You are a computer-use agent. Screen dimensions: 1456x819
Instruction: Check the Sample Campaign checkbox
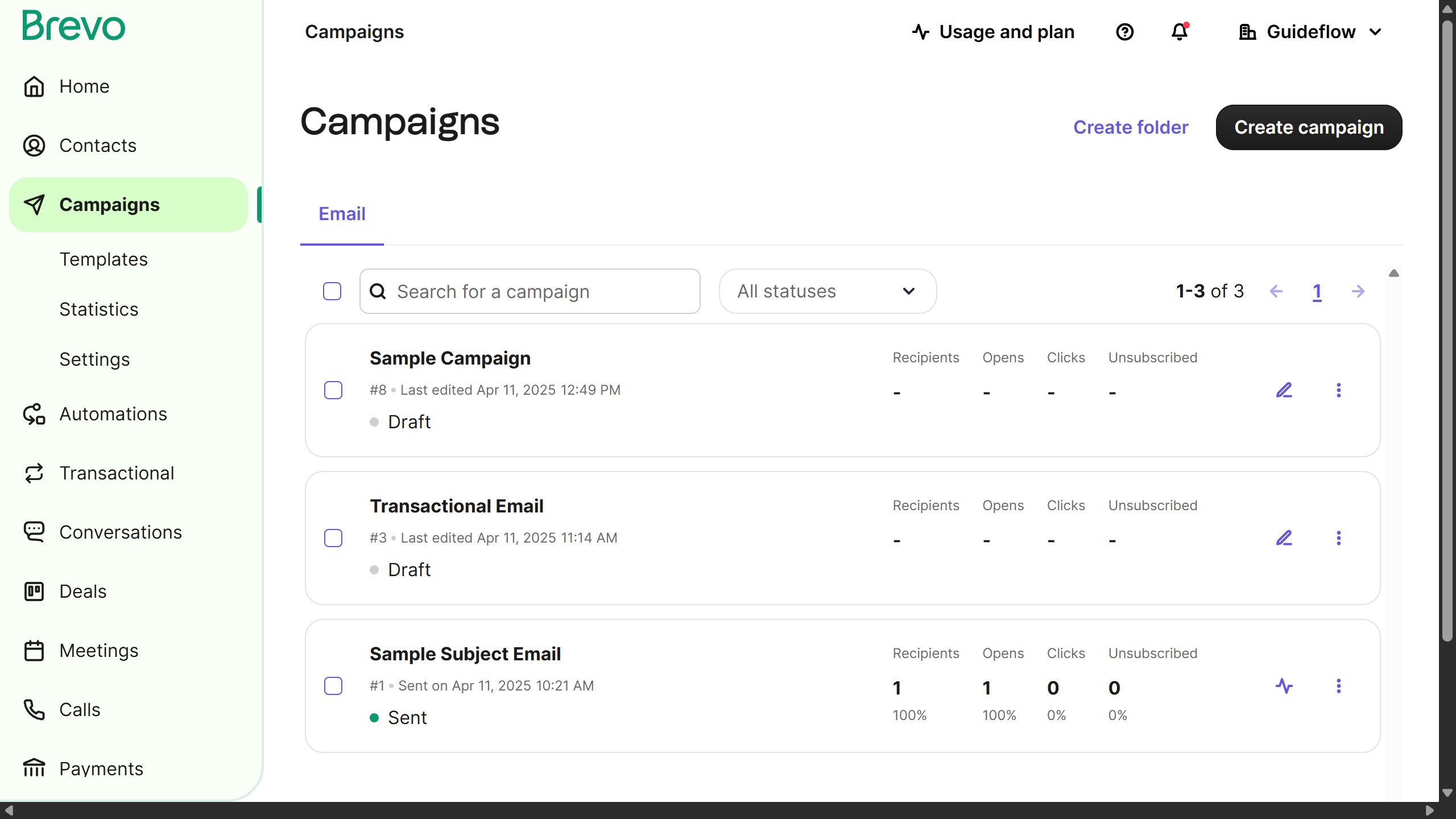[333, 390]
